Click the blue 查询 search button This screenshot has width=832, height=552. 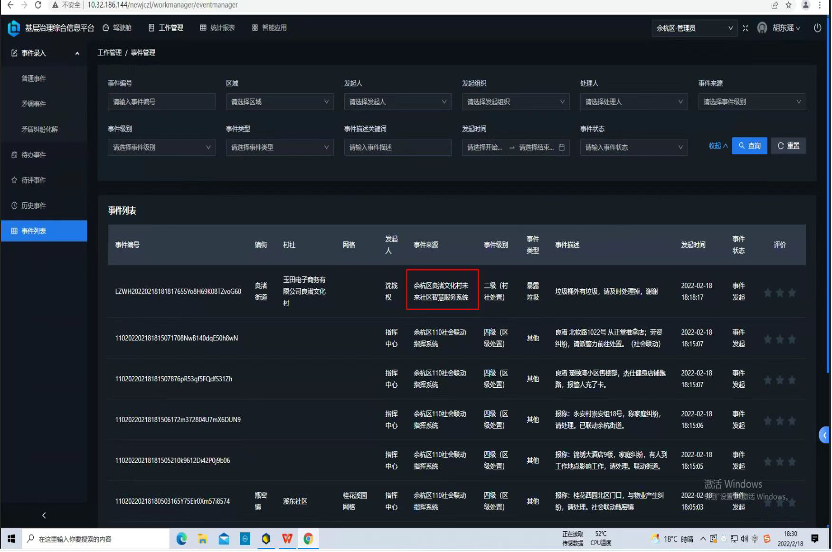tap(749, 145)
